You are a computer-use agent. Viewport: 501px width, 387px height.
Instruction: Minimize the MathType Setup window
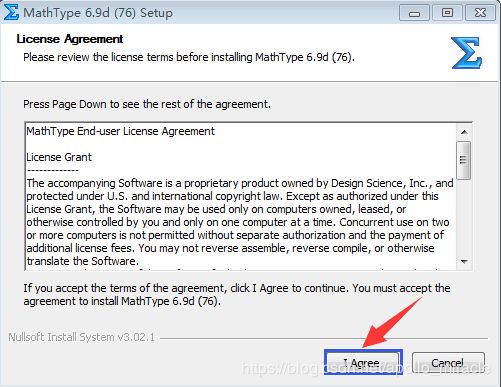(414, 13)
